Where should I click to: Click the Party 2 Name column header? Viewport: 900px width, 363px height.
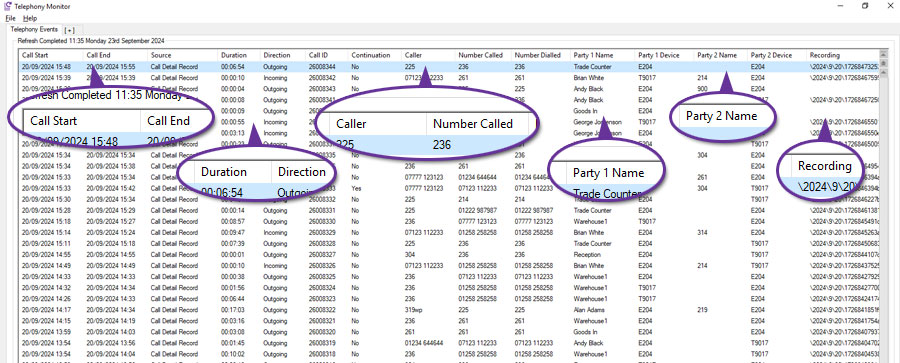click(x=721, y=55)
